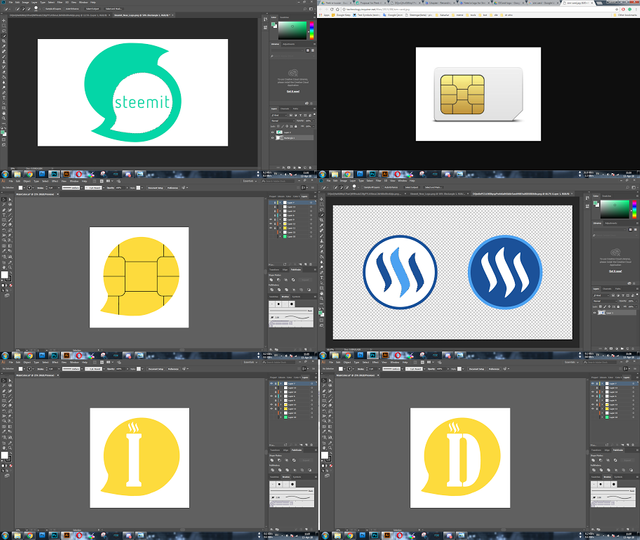The width and height of the screenshot is (640, 540).
Task: Click hue slider in Steemit-logo Photoshop Color panel
Action: point(312,30)
